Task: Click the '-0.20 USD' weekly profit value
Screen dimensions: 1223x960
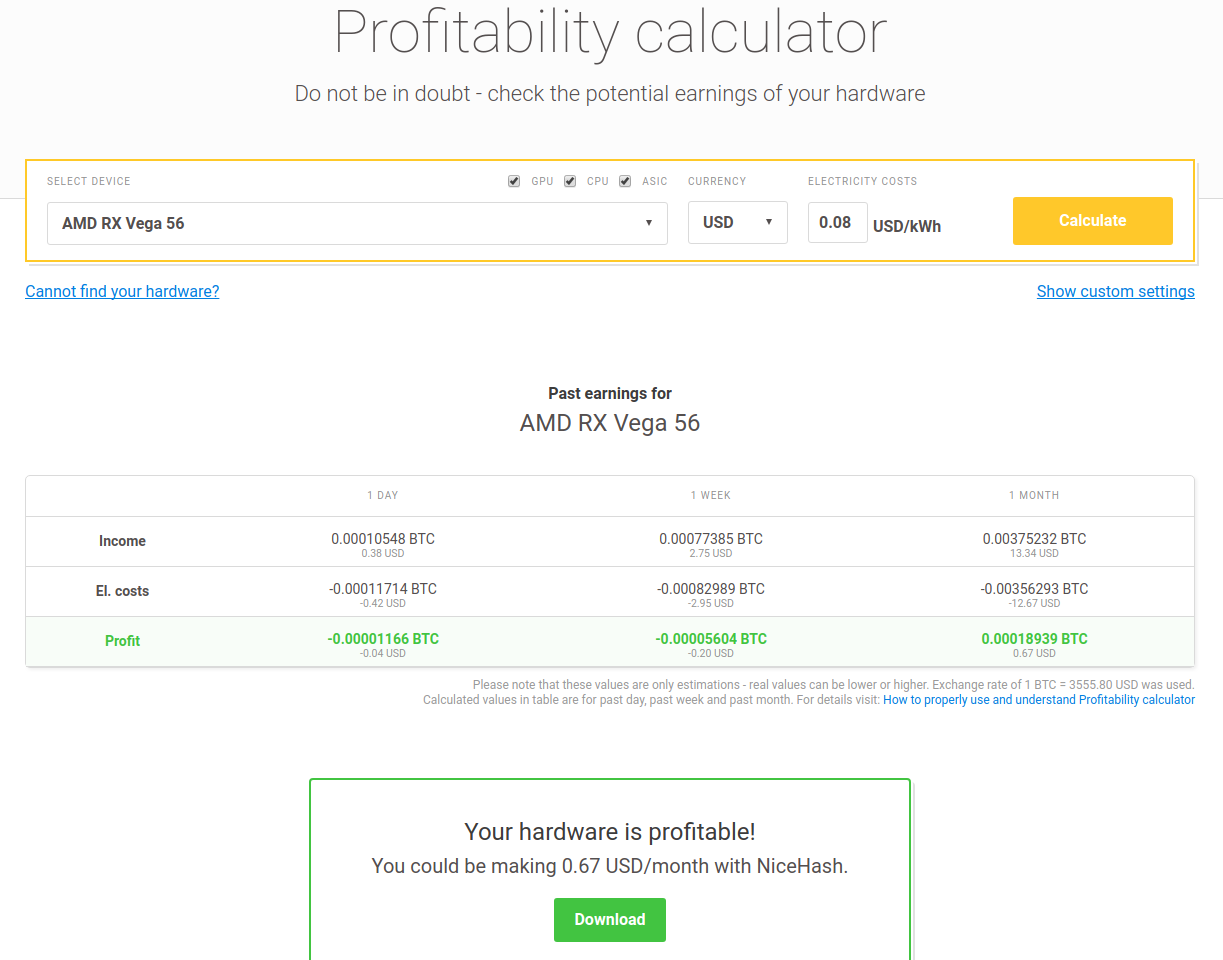Action: pos(711,653)
